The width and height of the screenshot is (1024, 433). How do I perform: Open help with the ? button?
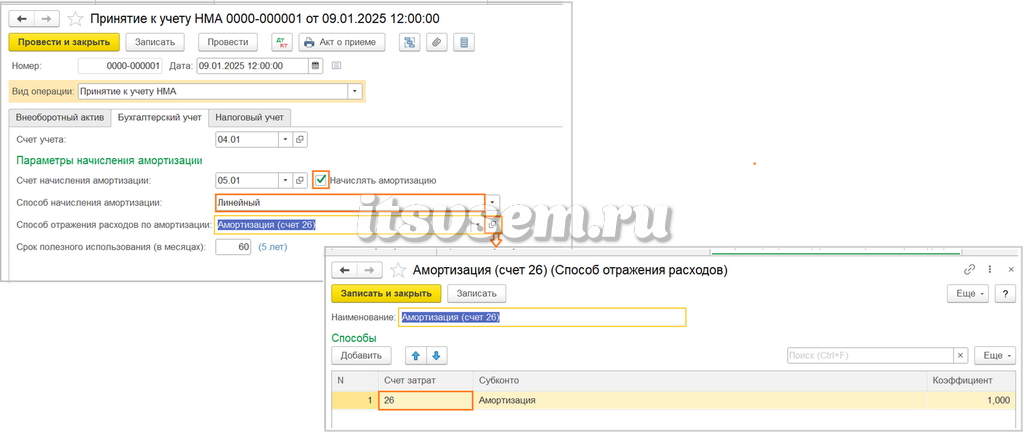(1005, 294)
